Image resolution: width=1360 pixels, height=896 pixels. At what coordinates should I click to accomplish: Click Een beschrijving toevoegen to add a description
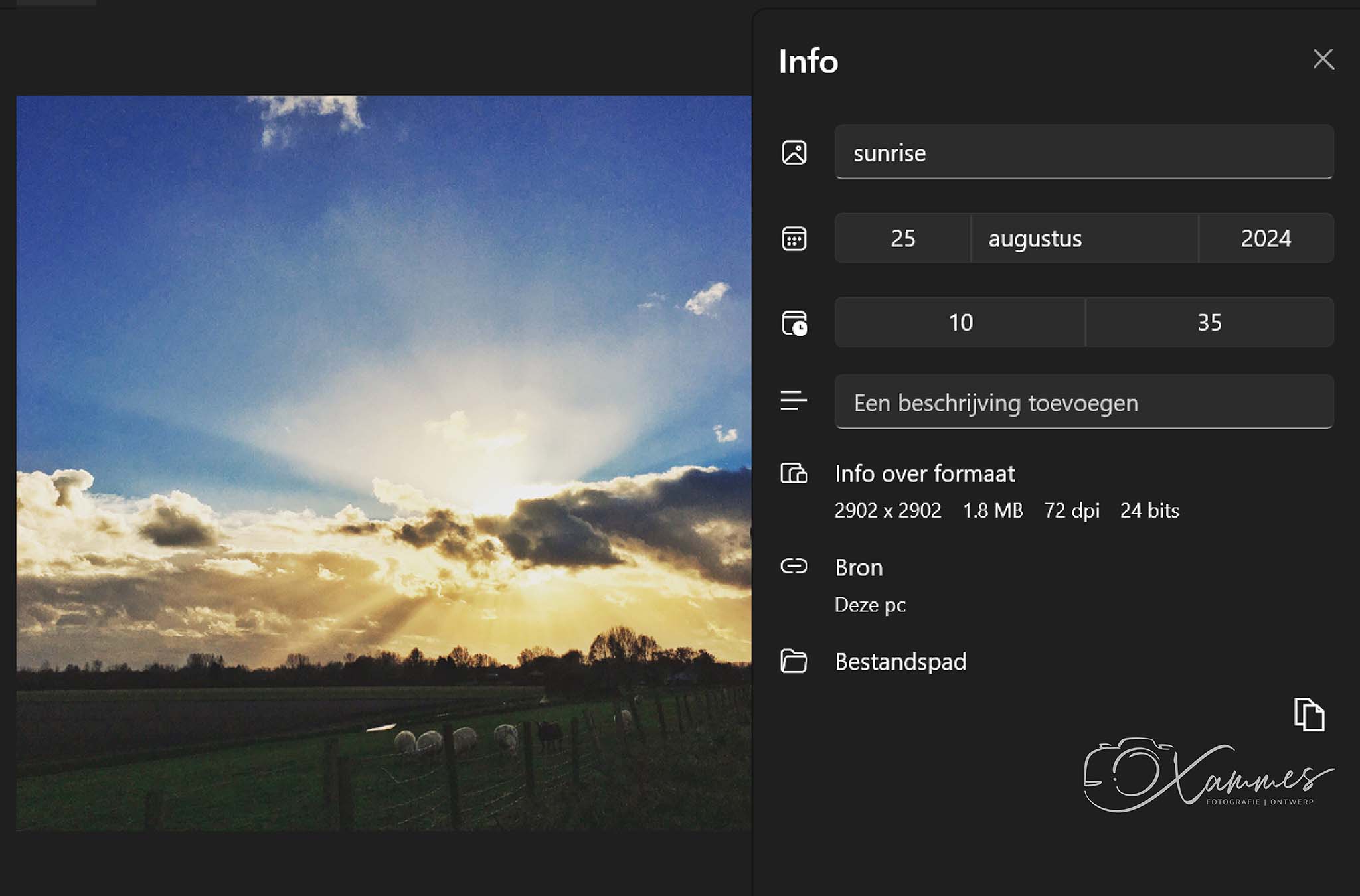click(x=1083, y=402)
